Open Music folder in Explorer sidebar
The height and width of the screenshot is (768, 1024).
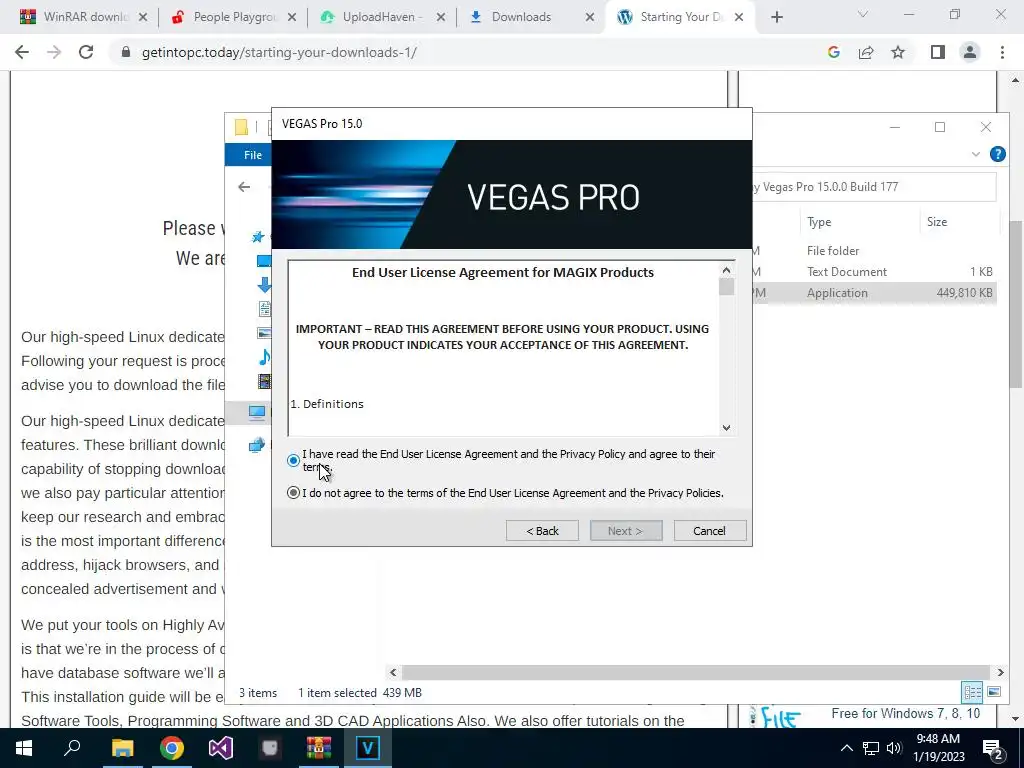click(264, 357)
